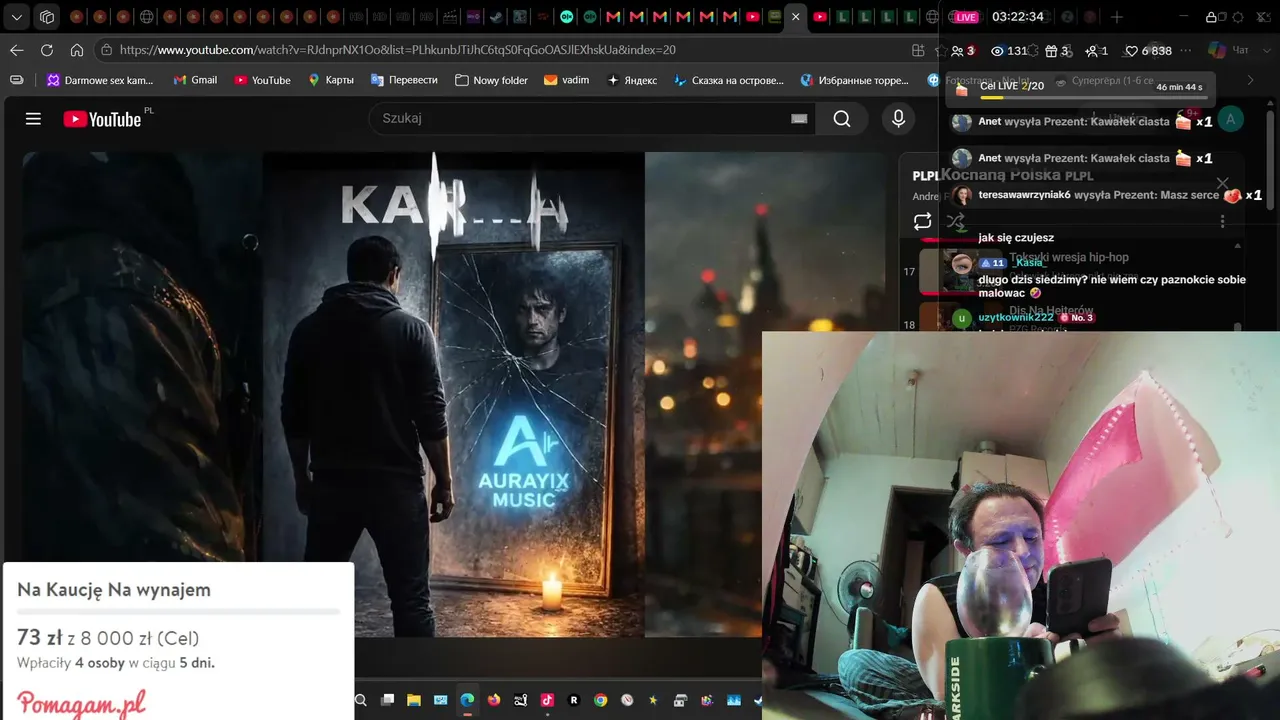Go back with the browser back arrow

(17, 50)
